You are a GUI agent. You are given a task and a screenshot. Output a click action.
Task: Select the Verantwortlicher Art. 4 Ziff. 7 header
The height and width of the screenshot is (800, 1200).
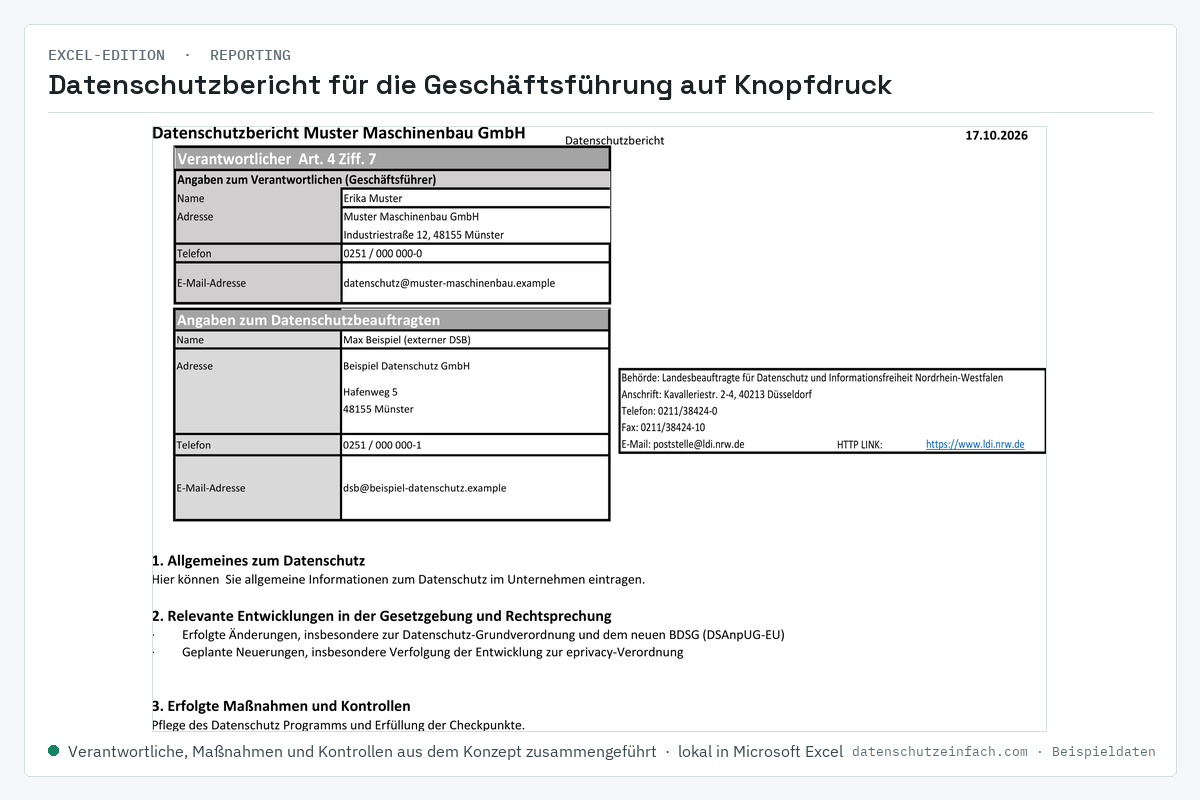pyautogui.click(x=392, y=158)
